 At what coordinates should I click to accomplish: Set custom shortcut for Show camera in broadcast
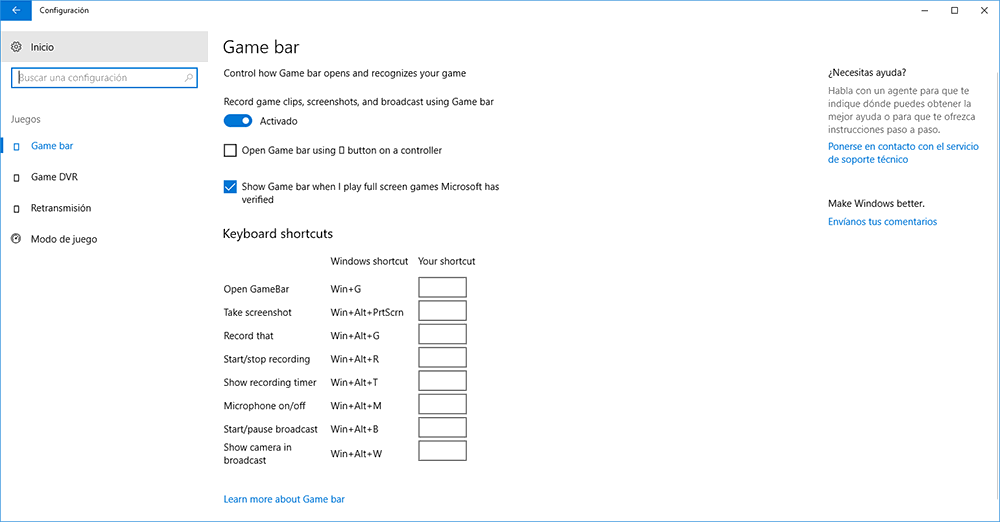point(443,451)
